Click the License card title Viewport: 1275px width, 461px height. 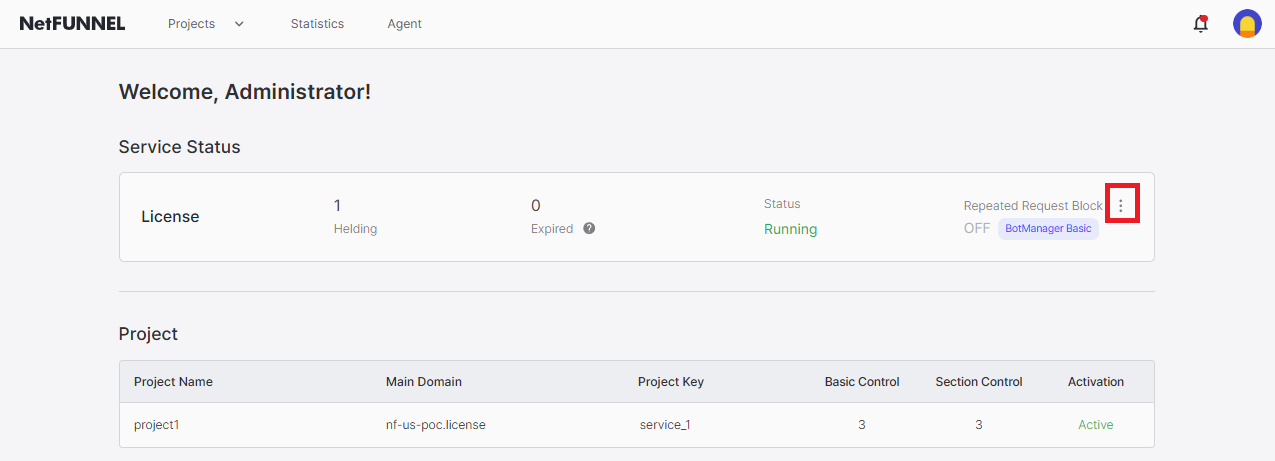[x=170, y=216]
